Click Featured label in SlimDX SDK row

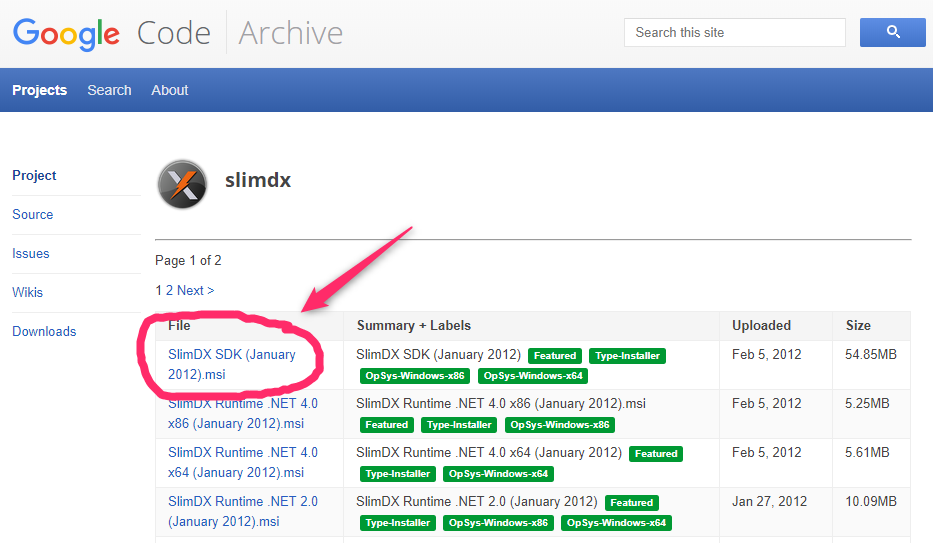(x=555, y=356)
